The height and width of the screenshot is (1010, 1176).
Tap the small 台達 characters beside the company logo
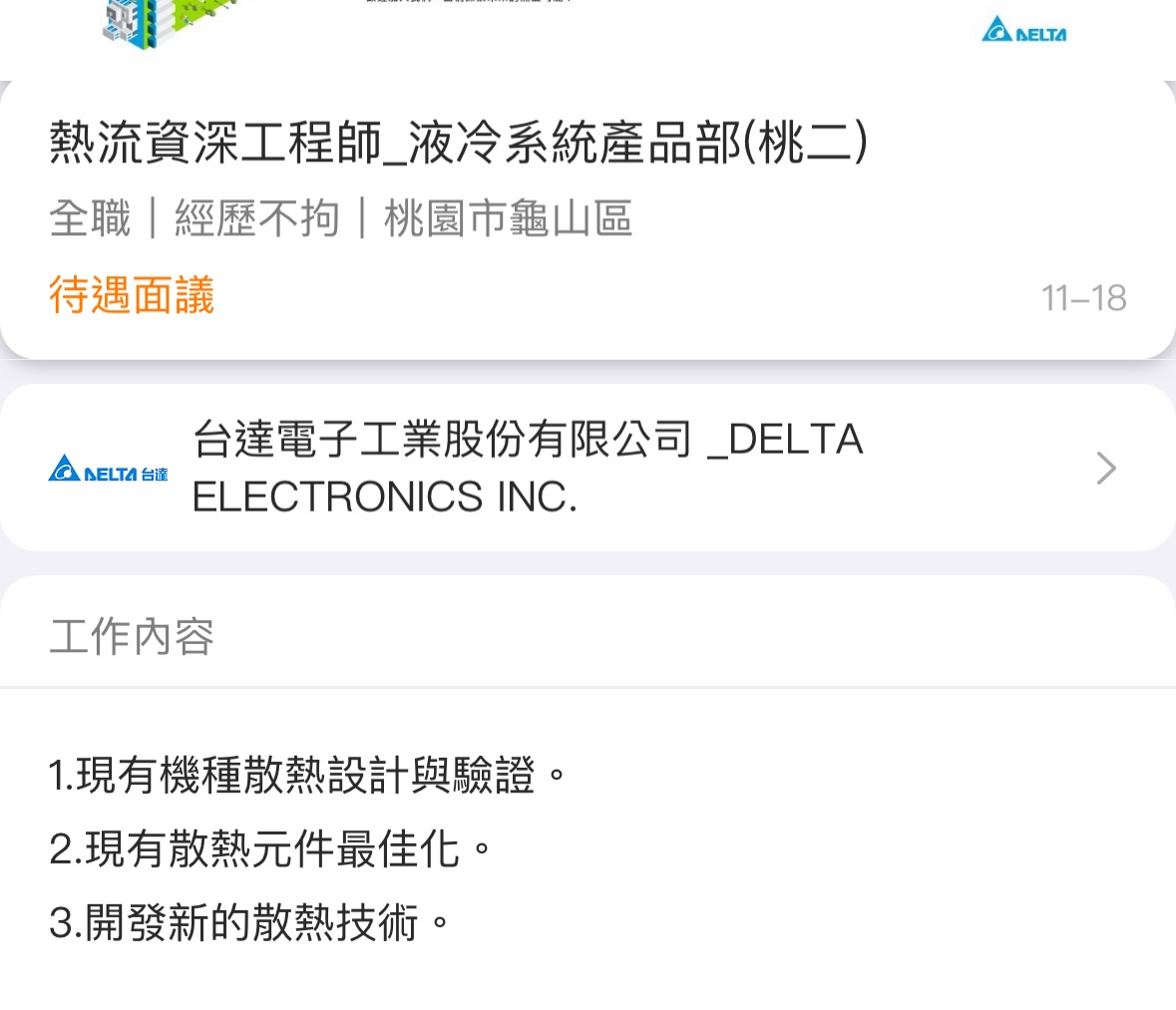[155, 475]
